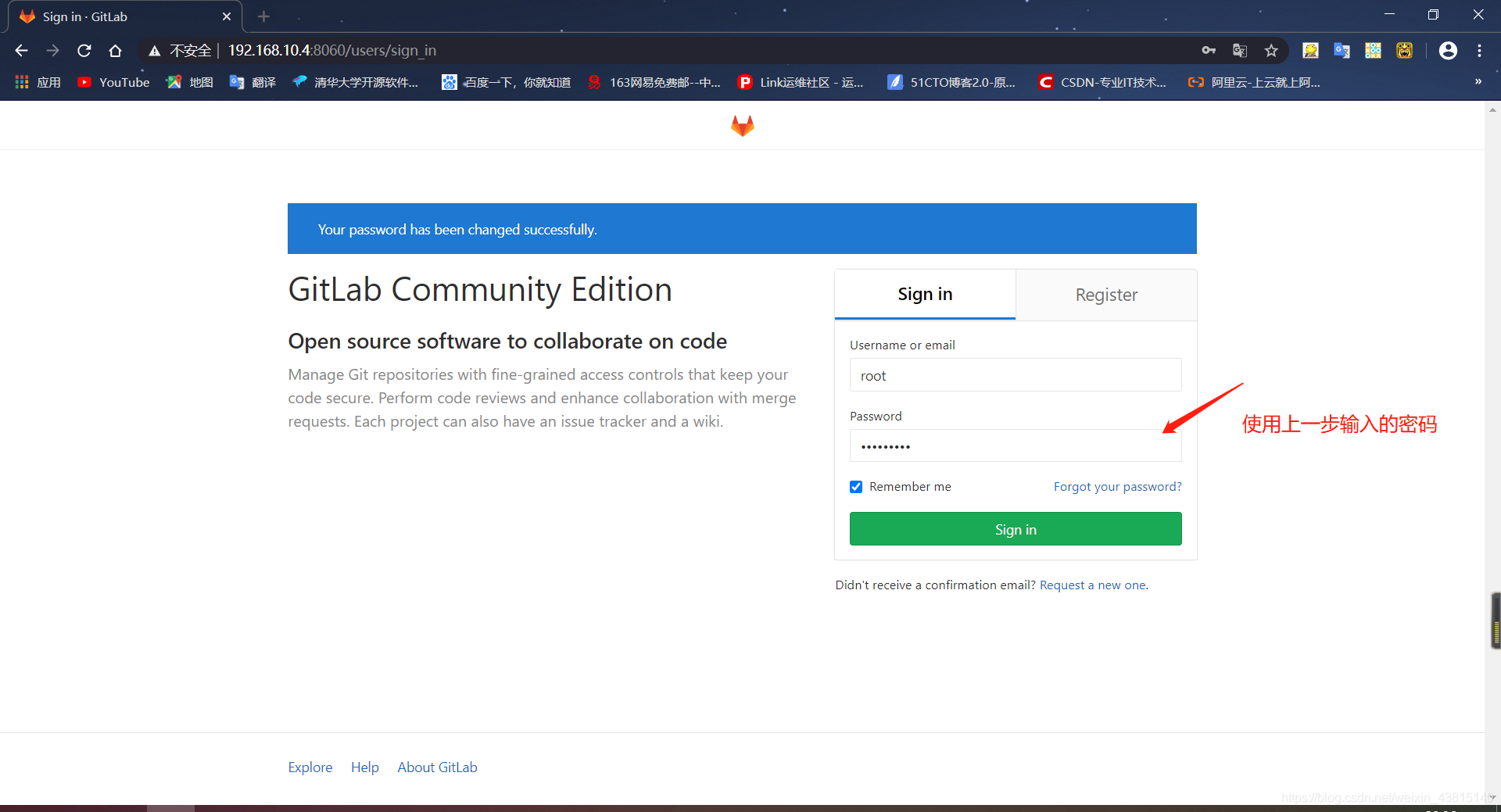Open the Explore footer link
This screenshot has height=812, width=1501.
coord(310,767)
